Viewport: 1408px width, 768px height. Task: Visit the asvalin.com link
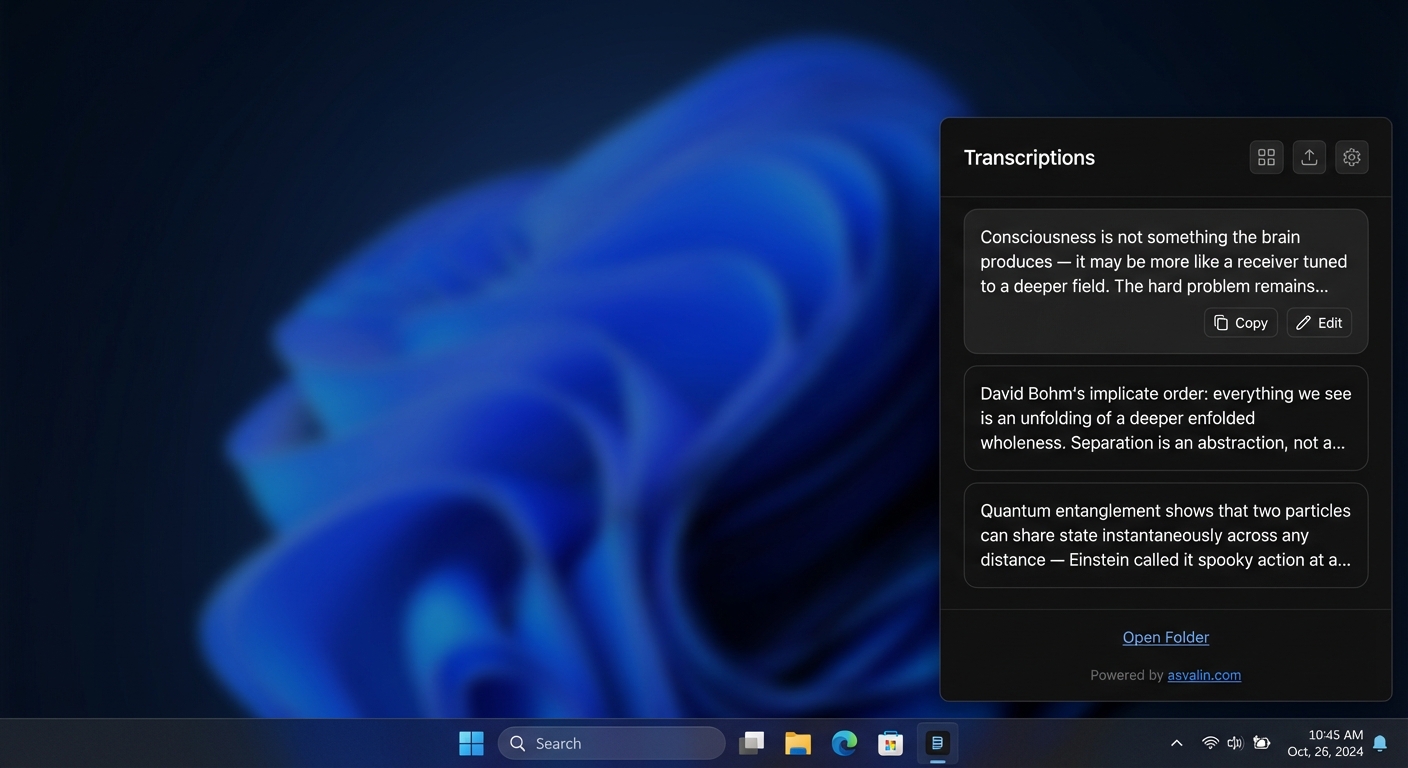1204,675
